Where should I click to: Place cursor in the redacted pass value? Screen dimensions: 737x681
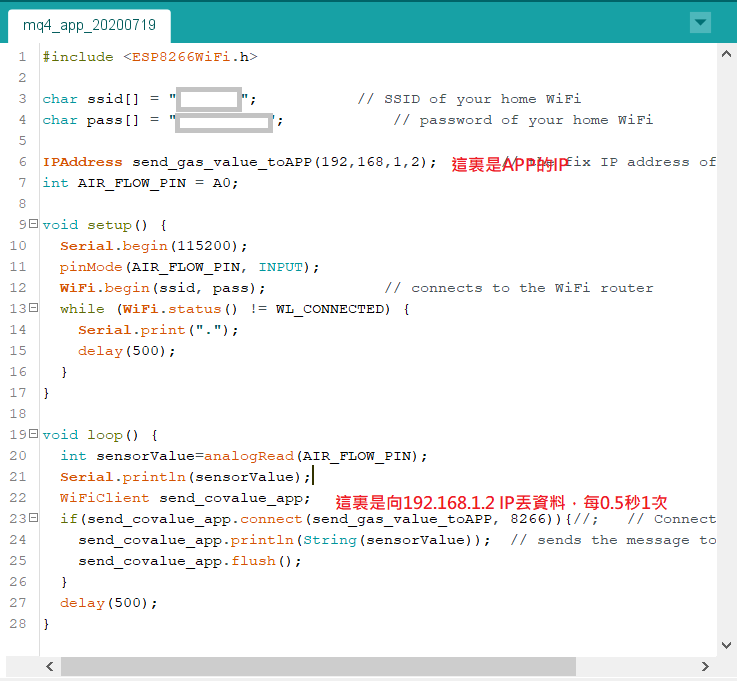[x=225, y=121]
